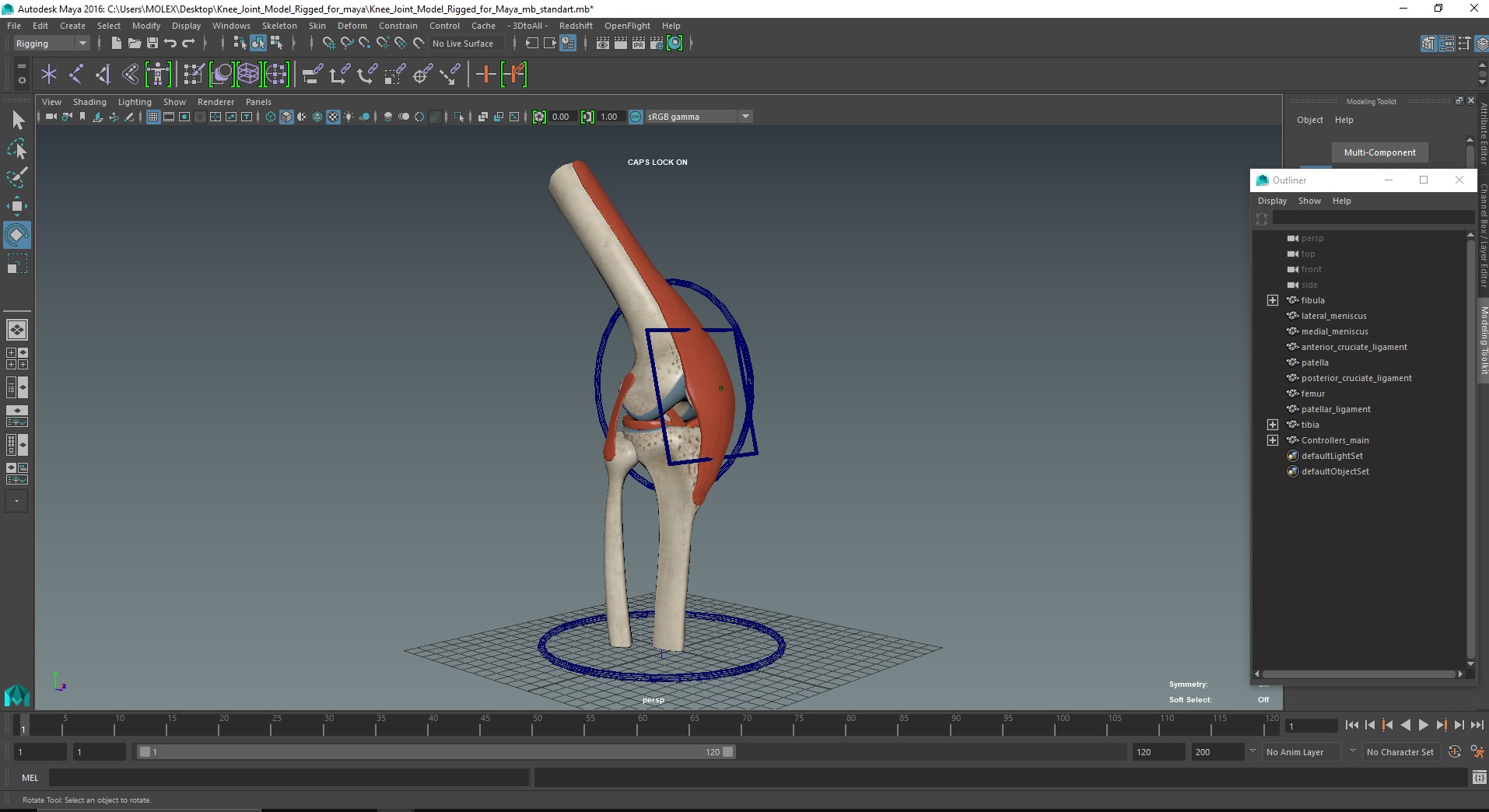Screen dimensions: 1489x812
Task: Toggle isolate select in viewport
Action: coord(459,117)
